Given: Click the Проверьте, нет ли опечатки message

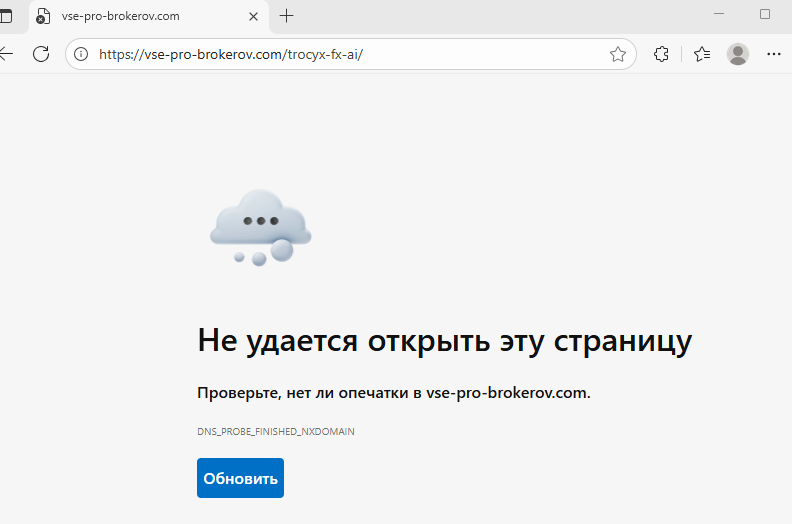Looking at the screenshot, I should coord(394,393).
